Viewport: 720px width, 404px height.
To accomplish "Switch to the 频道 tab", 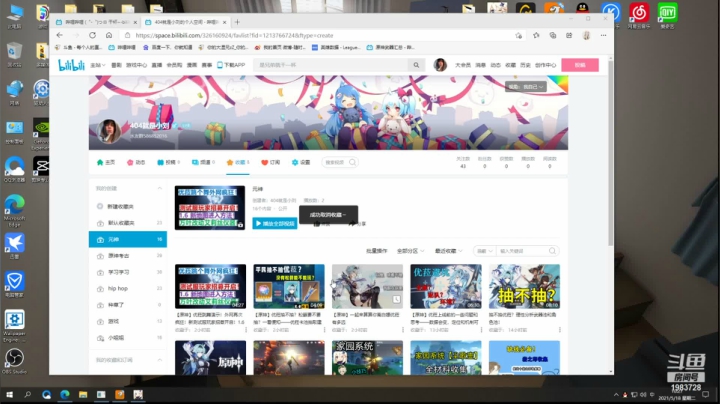I will (x=203, y=163).
